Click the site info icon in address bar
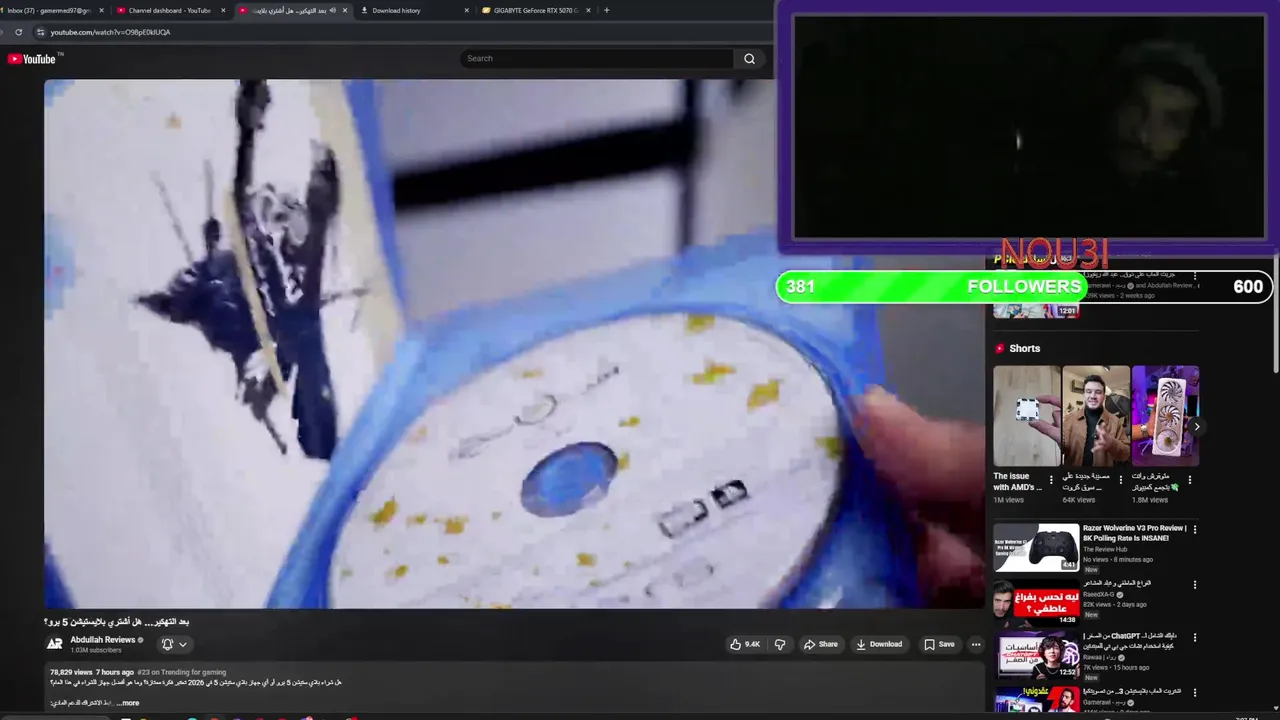The height and width of the screenshot is (720, 1280). click(x=40, y=32)
